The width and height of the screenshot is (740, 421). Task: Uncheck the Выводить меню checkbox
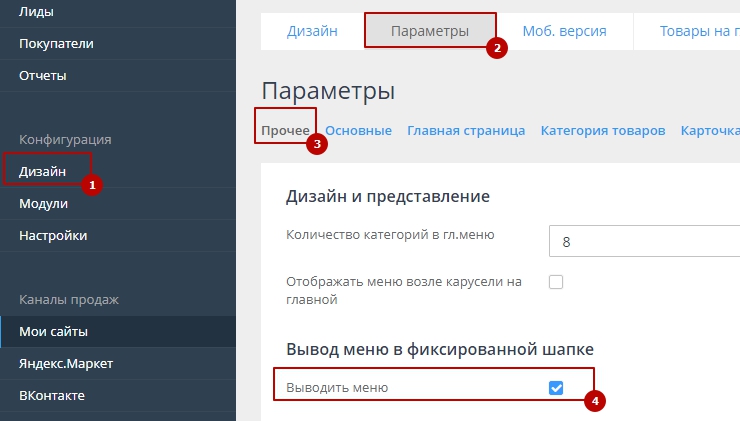point(556,388)
